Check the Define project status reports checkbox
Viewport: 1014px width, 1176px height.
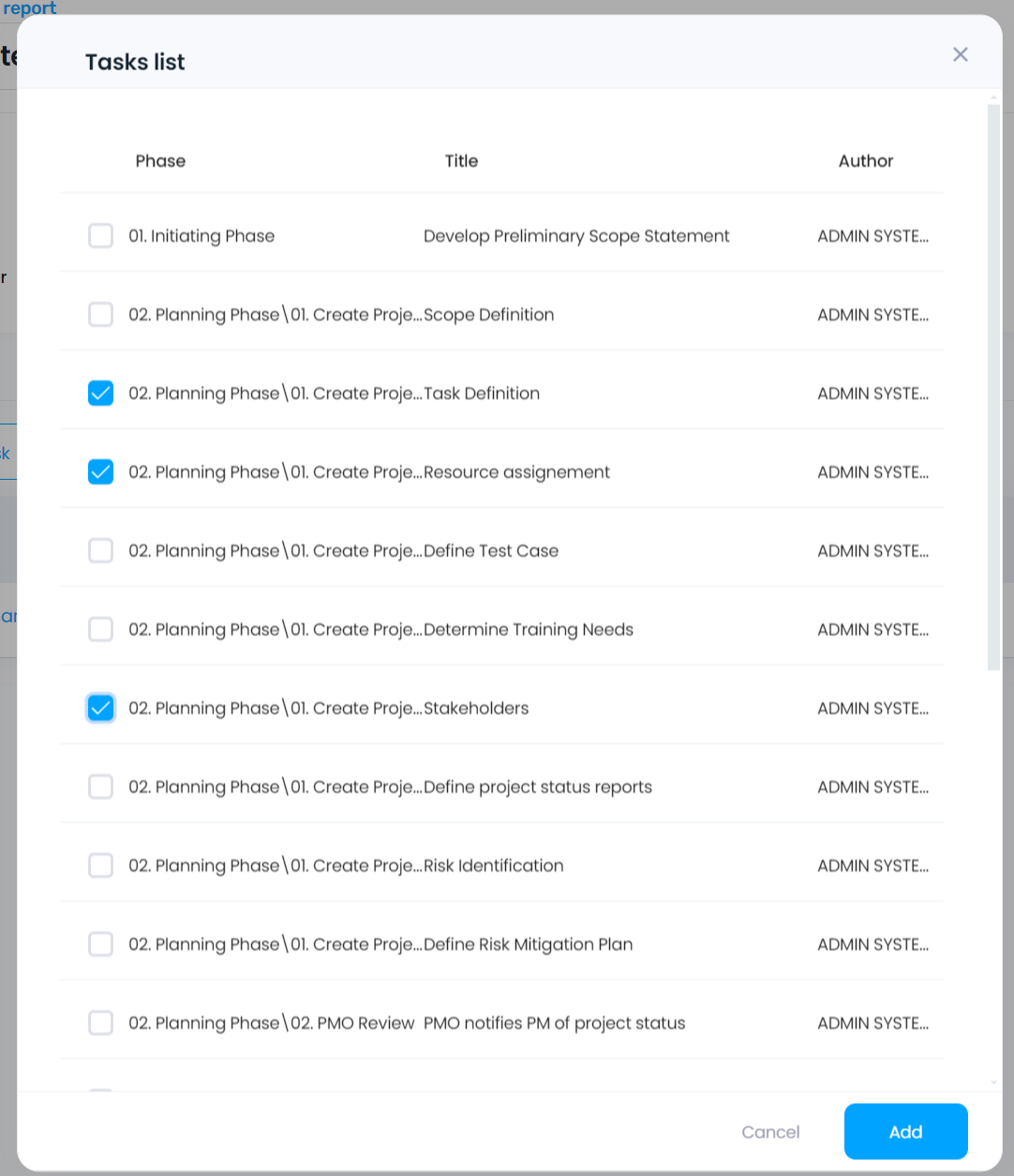pos(100,786)
